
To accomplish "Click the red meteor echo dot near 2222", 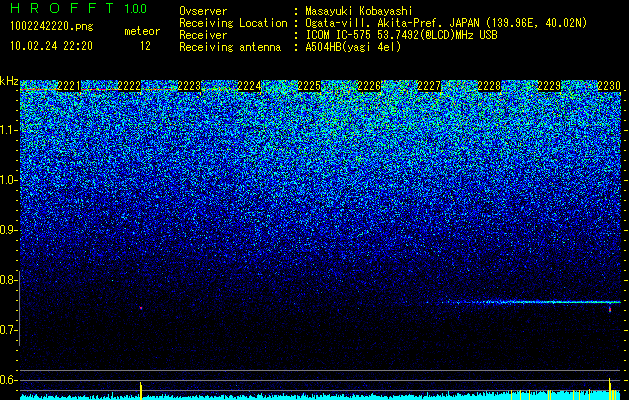I will coord(141,308).
